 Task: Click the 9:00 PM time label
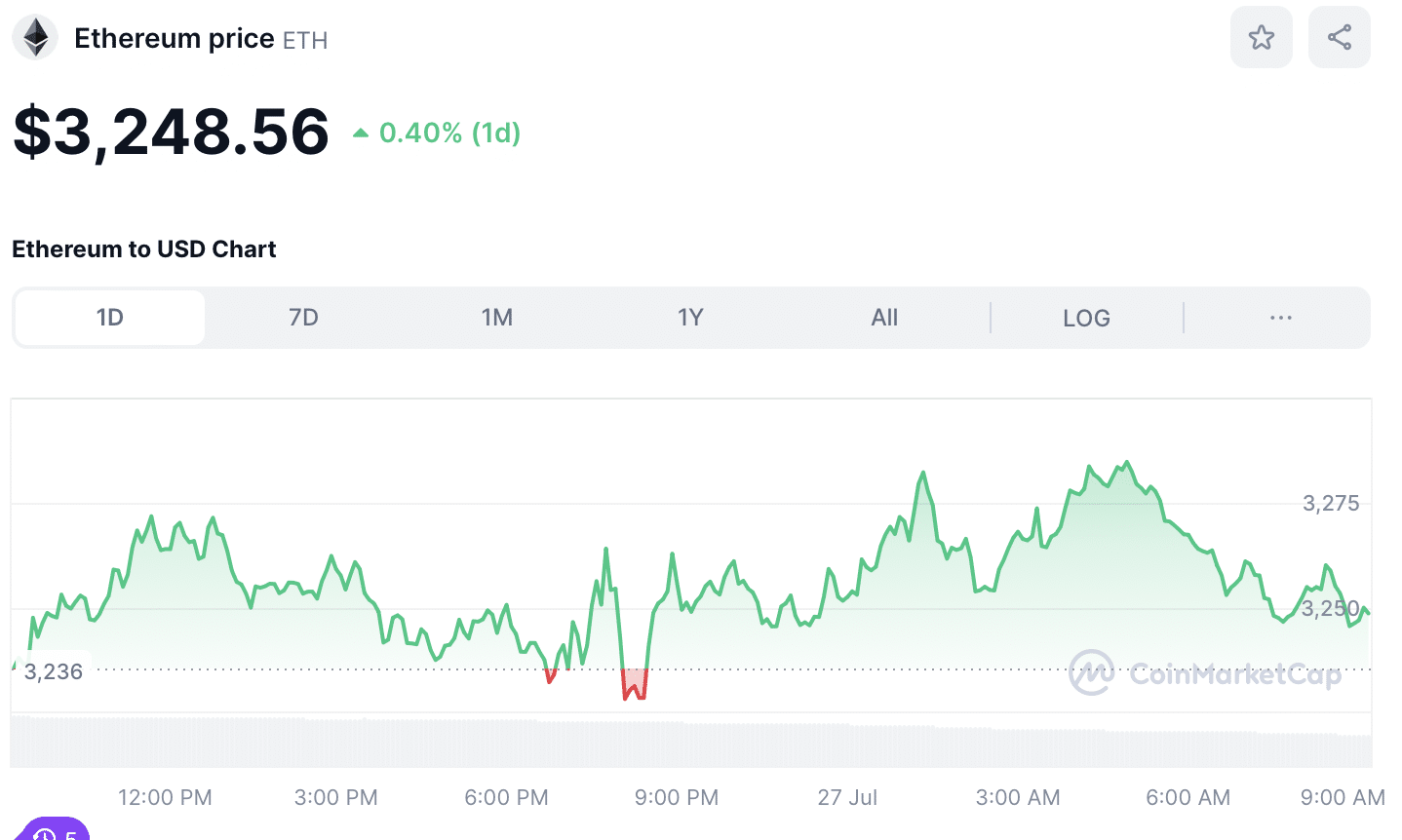click(x=677, y=797)
